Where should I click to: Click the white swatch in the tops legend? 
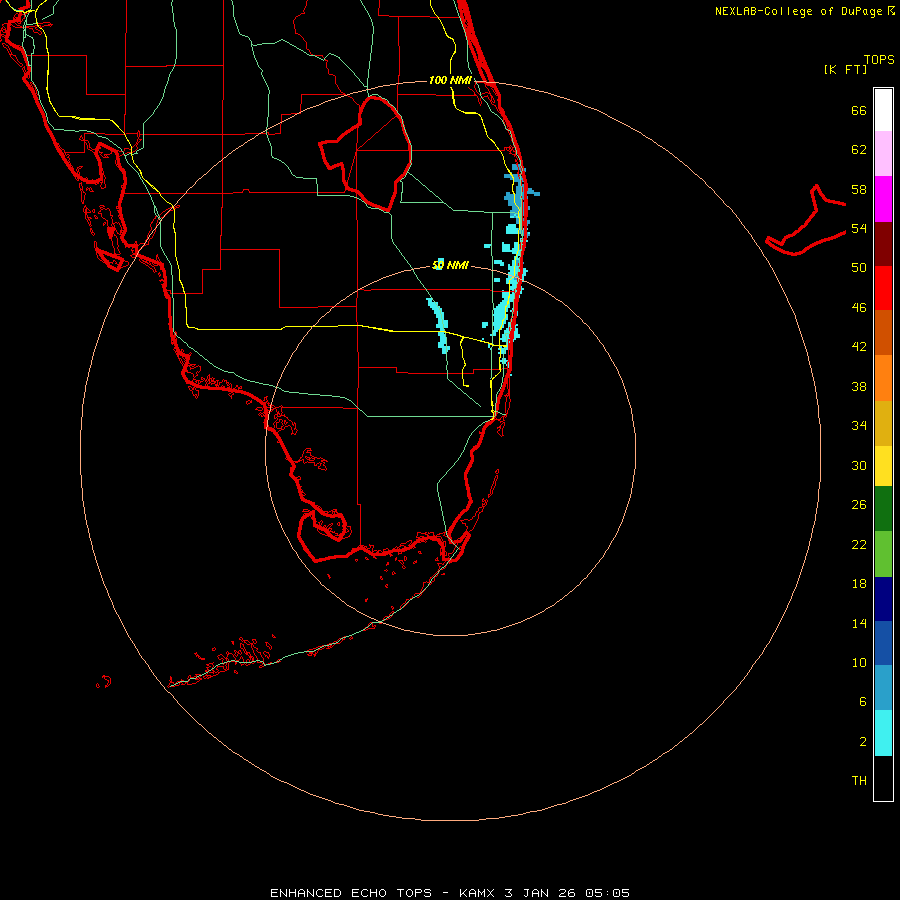(883, 110)
